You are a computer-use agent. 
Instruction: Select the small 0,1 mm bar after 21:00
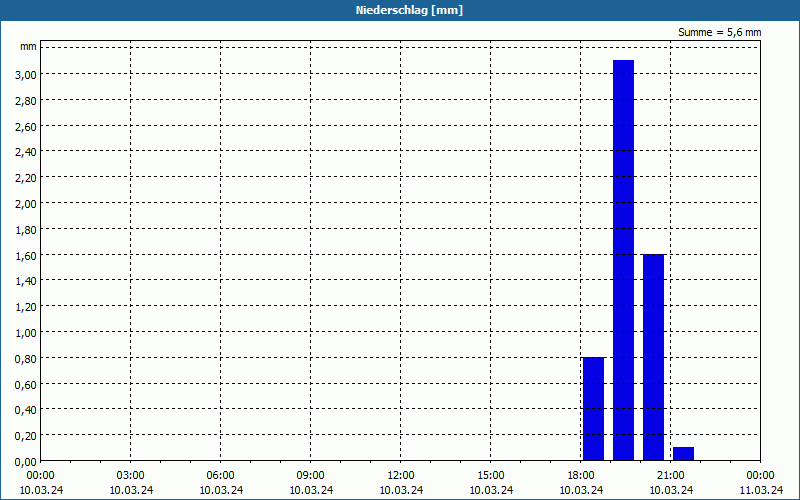pos(684,454)
